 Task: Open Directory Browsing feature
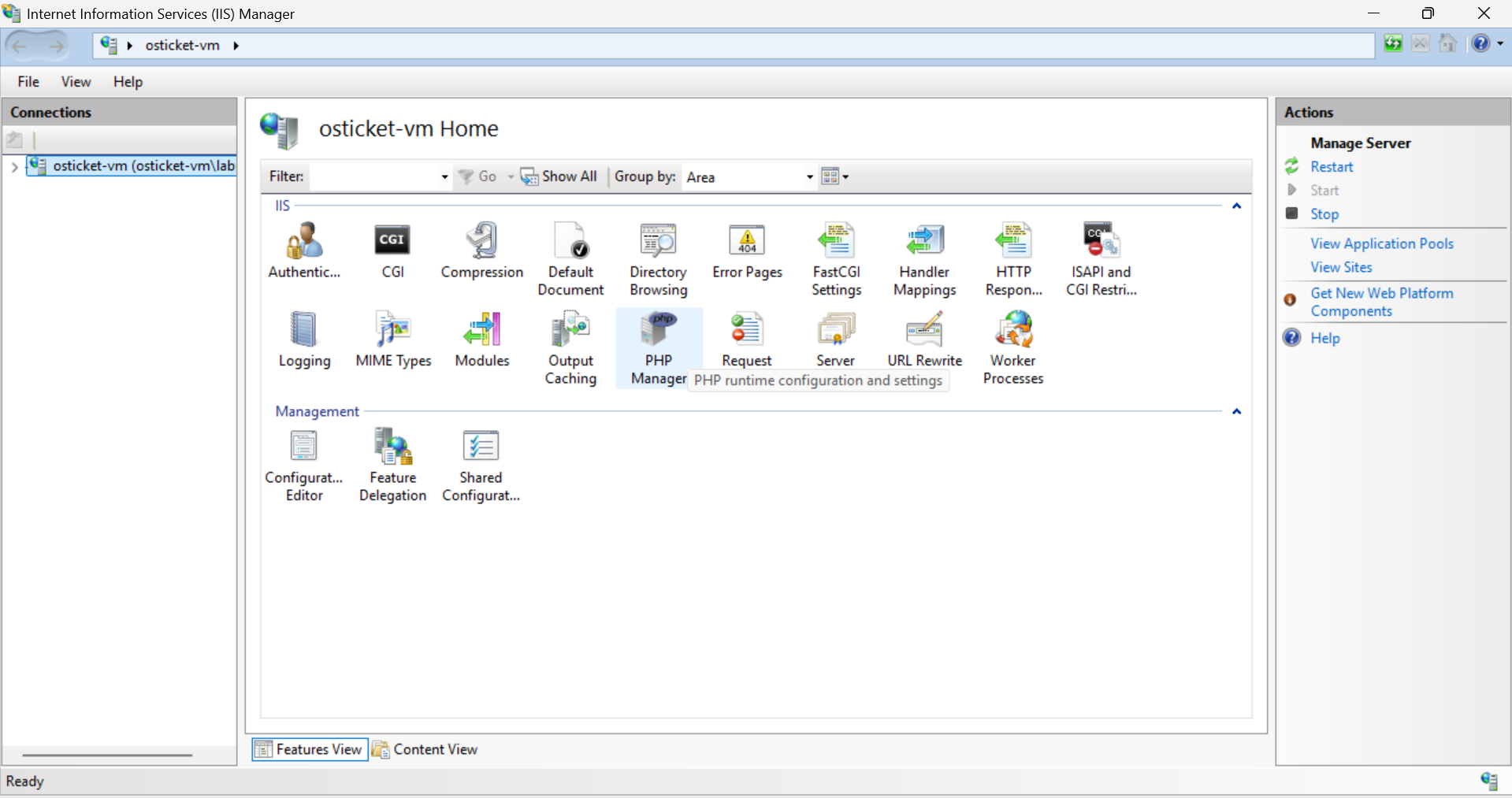659,259
